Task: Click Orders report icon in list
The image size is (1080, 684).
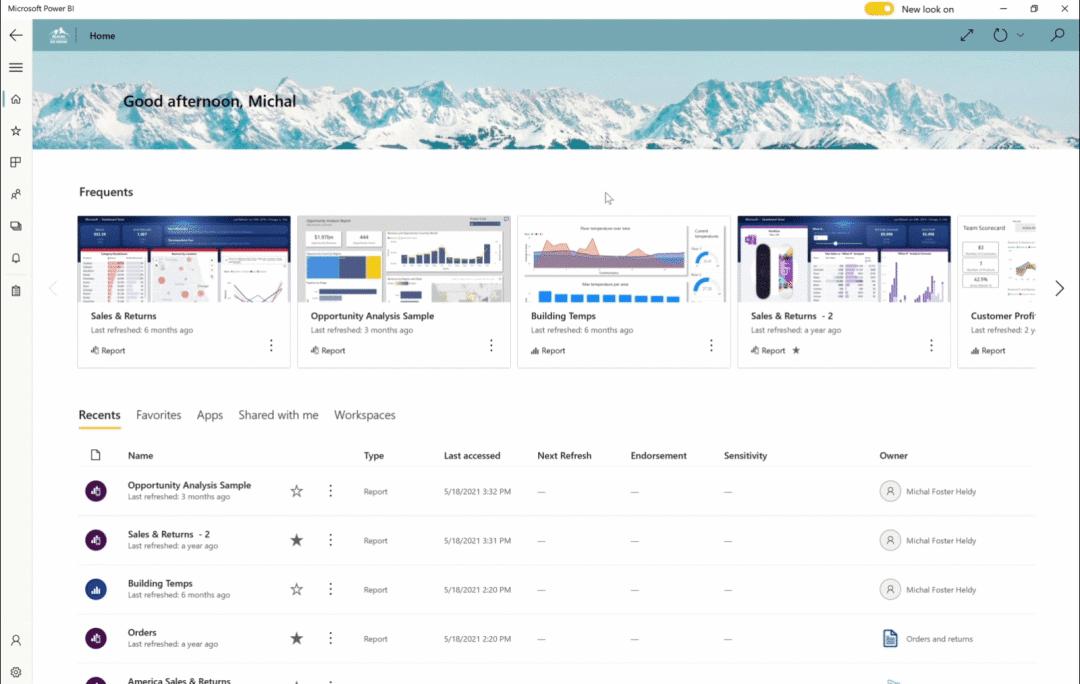Action: pyautogui.click(x=96, y=638)
